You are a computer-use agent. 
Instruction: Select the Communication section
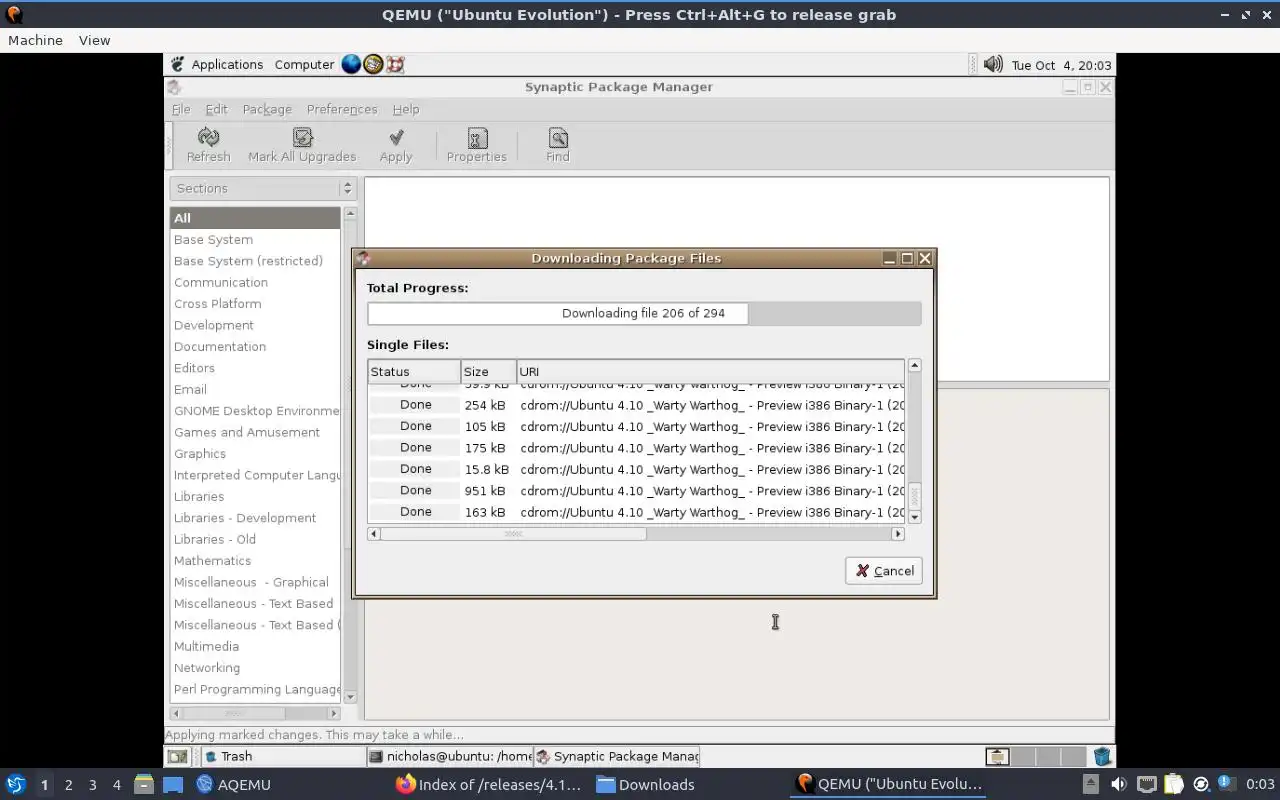coord(255,282)
